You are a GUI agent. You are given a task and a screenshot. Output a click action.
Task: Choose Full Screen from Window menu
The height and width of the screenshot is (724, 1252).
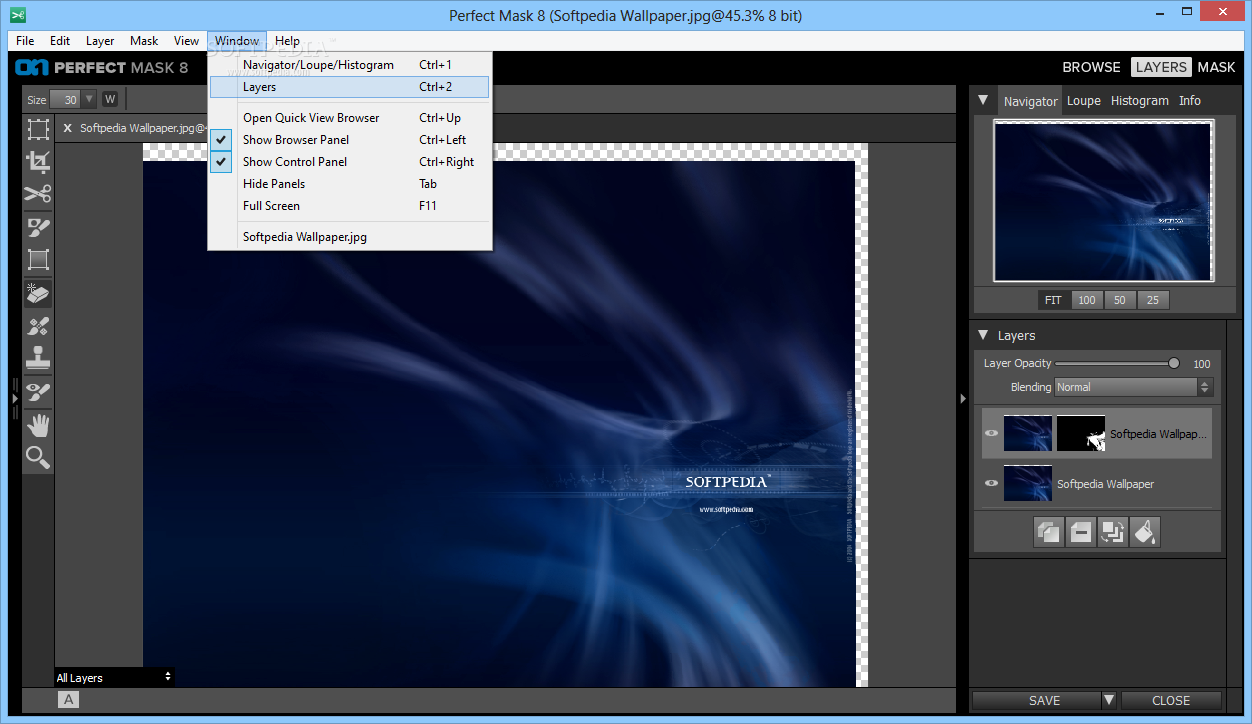coord(350,206)
